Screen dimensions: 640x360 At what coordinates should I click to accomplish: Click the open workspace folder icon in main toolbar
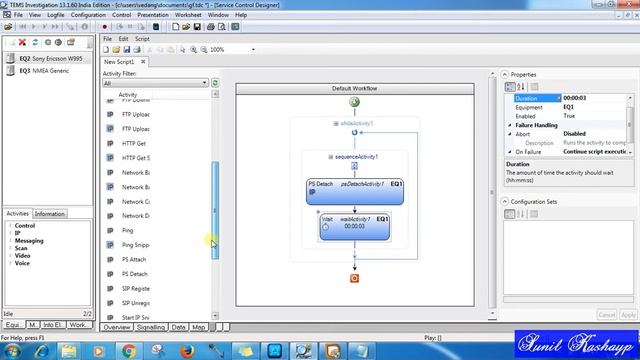point(186,27)
